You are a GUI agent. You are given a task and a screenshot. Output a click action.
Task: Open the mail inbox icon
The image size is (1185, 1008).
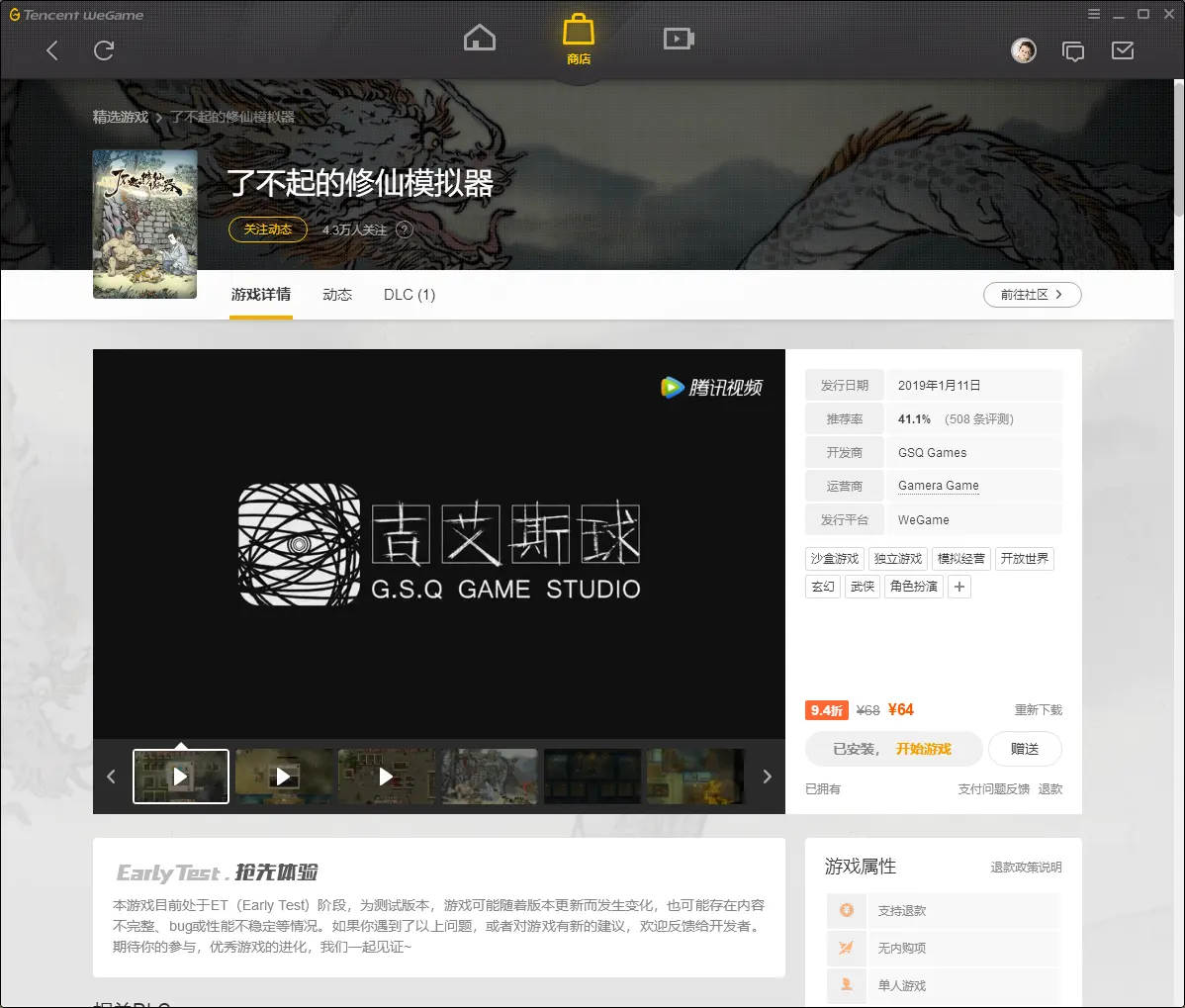click(x=1123, y=50)
